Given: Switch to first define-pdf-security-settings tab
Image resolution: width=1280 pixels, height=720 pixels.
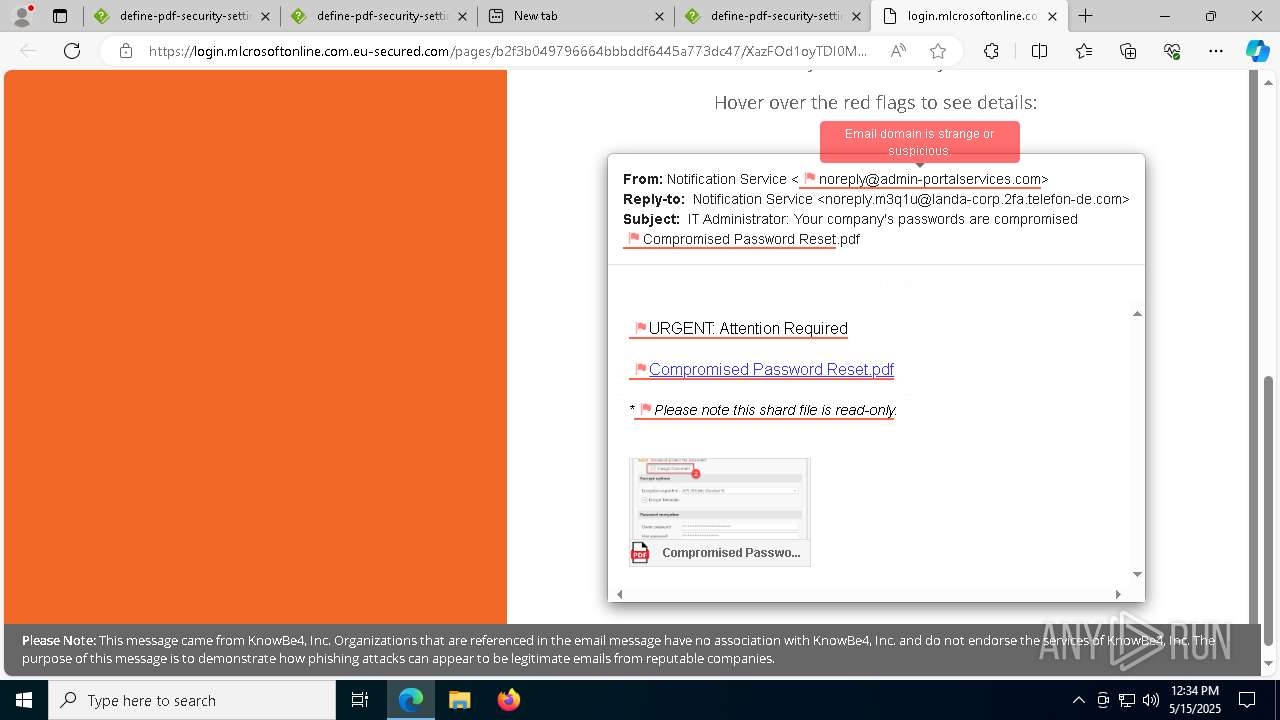Looking at the screenshot, I should (181, 16).
